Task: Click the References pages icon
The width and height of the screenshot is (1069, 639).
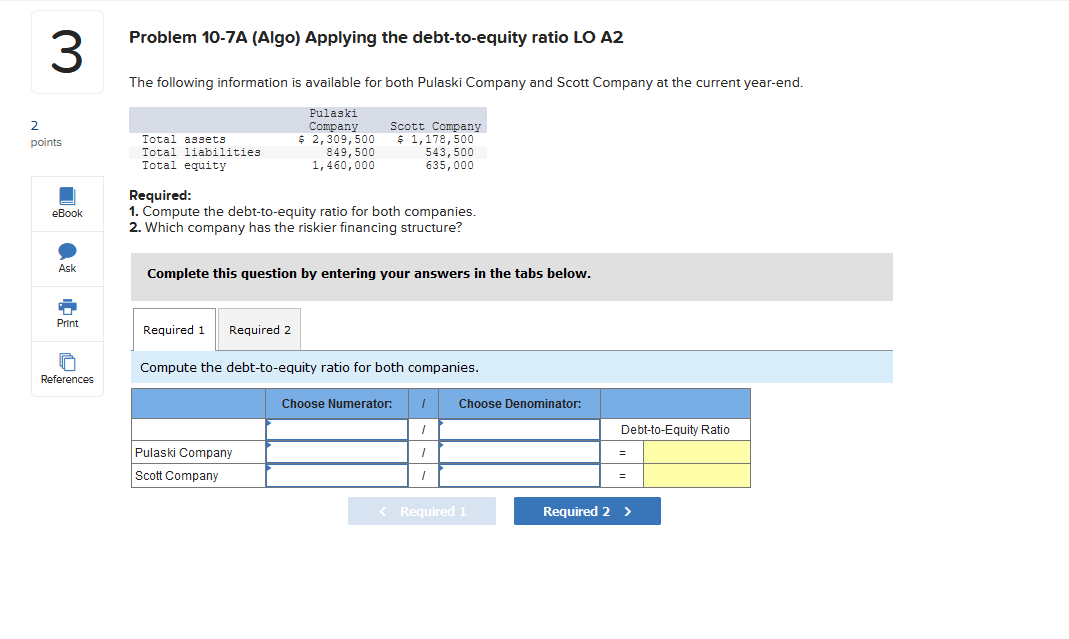Action: [67, 361]
